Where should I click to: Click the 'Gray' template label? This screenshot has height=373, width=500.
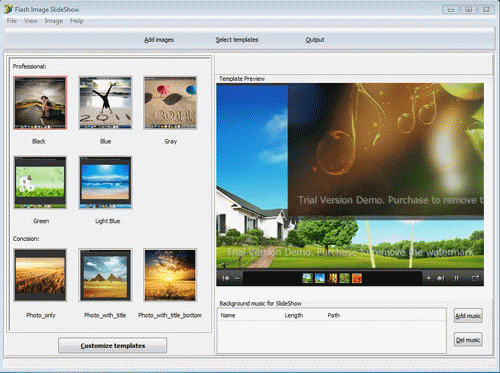click(x=171, y=141)
